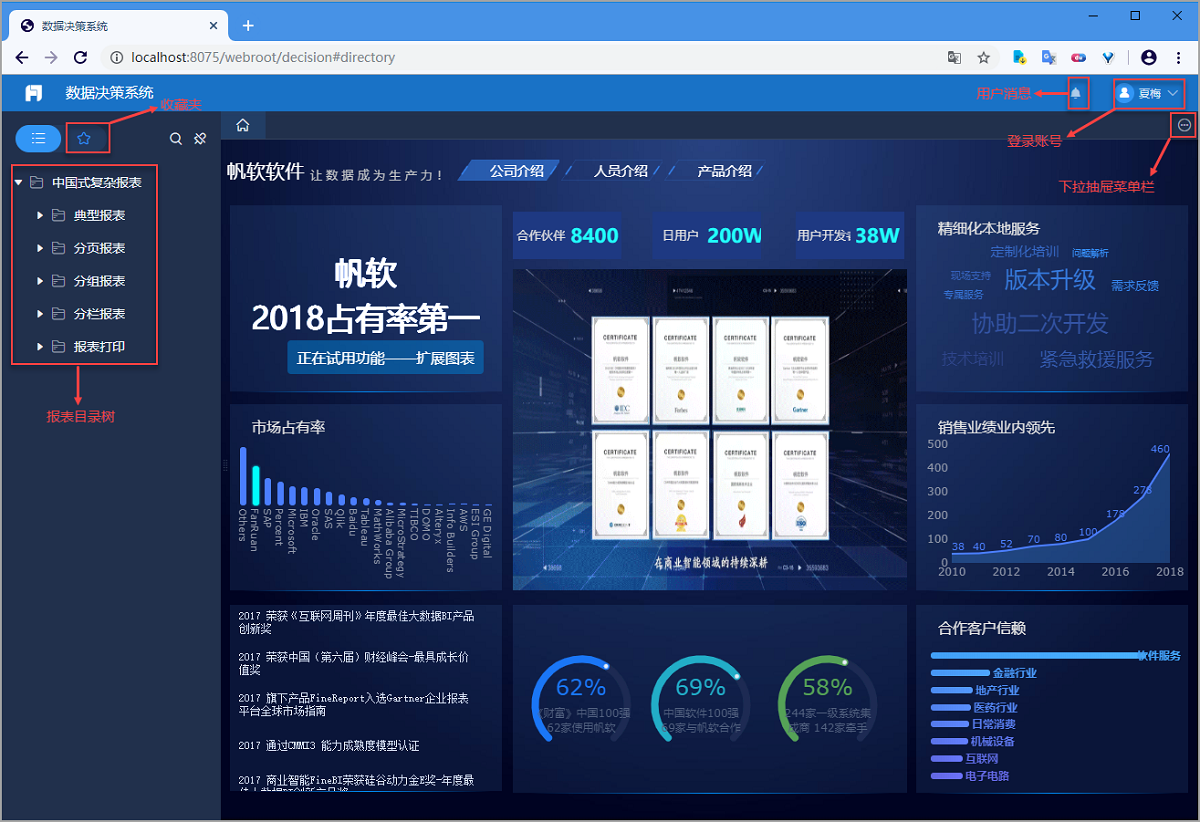
Task: Select the 数据决策系统 browser tab
Action: click(118, 26)
